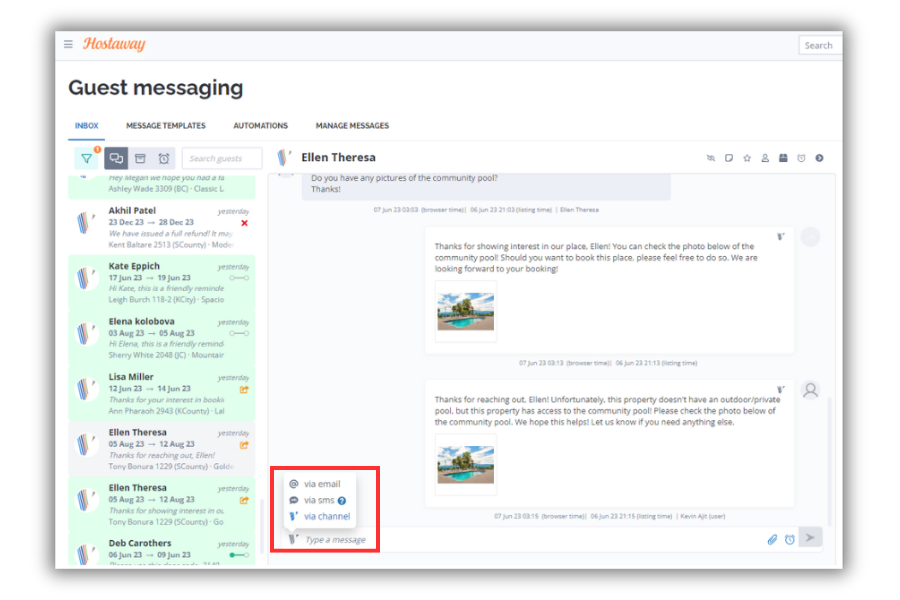Open the filter panel in the inbox
The height and width of the screenshot is (600, 900).
(x=86, y=158)
